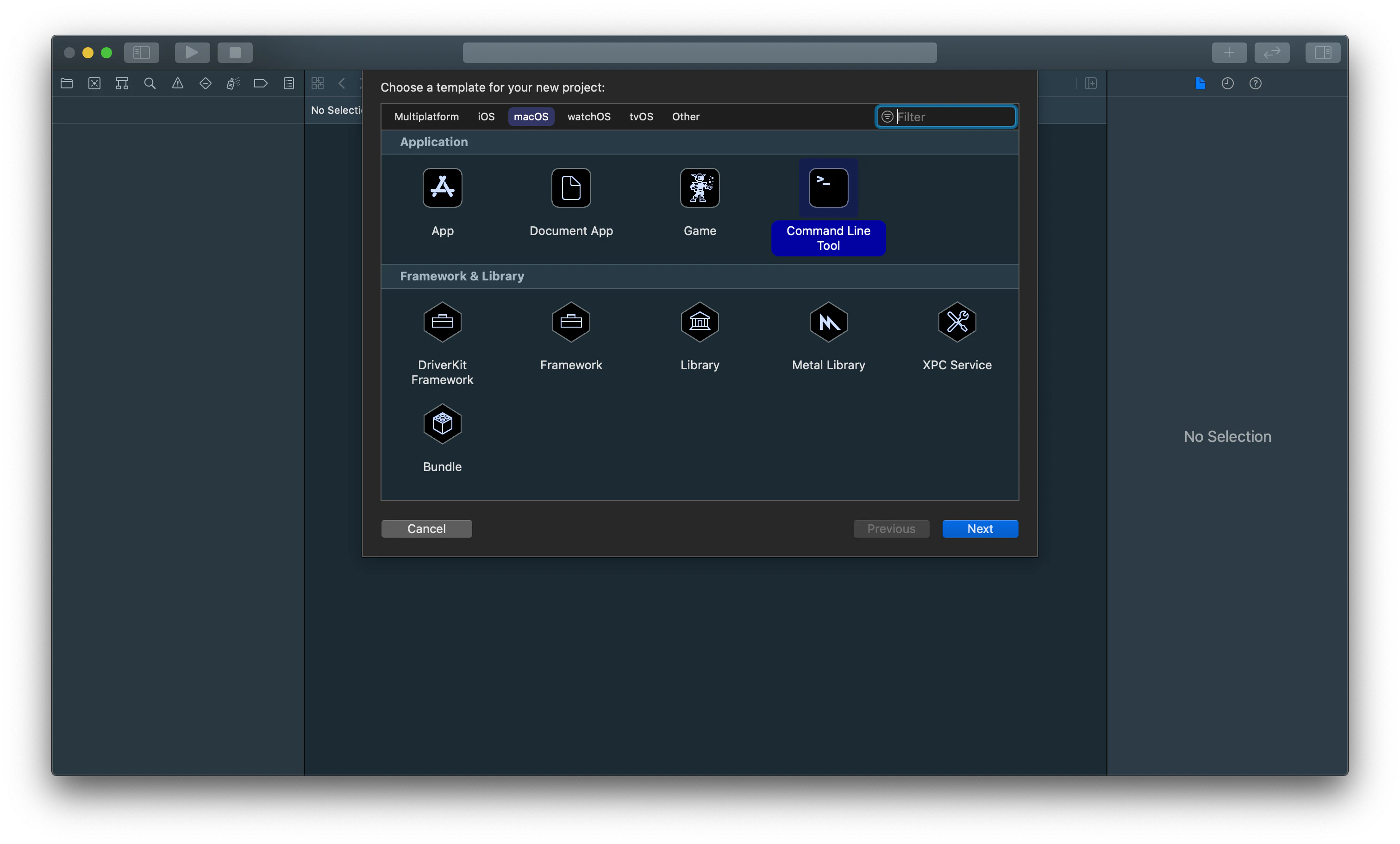1400x844 pixels.
Task: Open the Project navigator folder icon
Action: pos(67,83)
